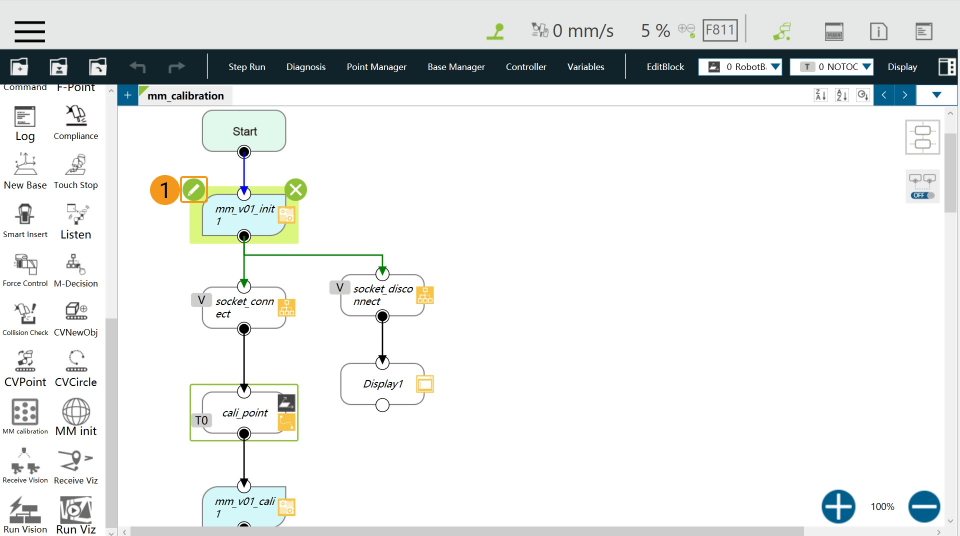Screen dimensions: 960x536
Task: Open the Variables panel
Action: tap(585, 67)
